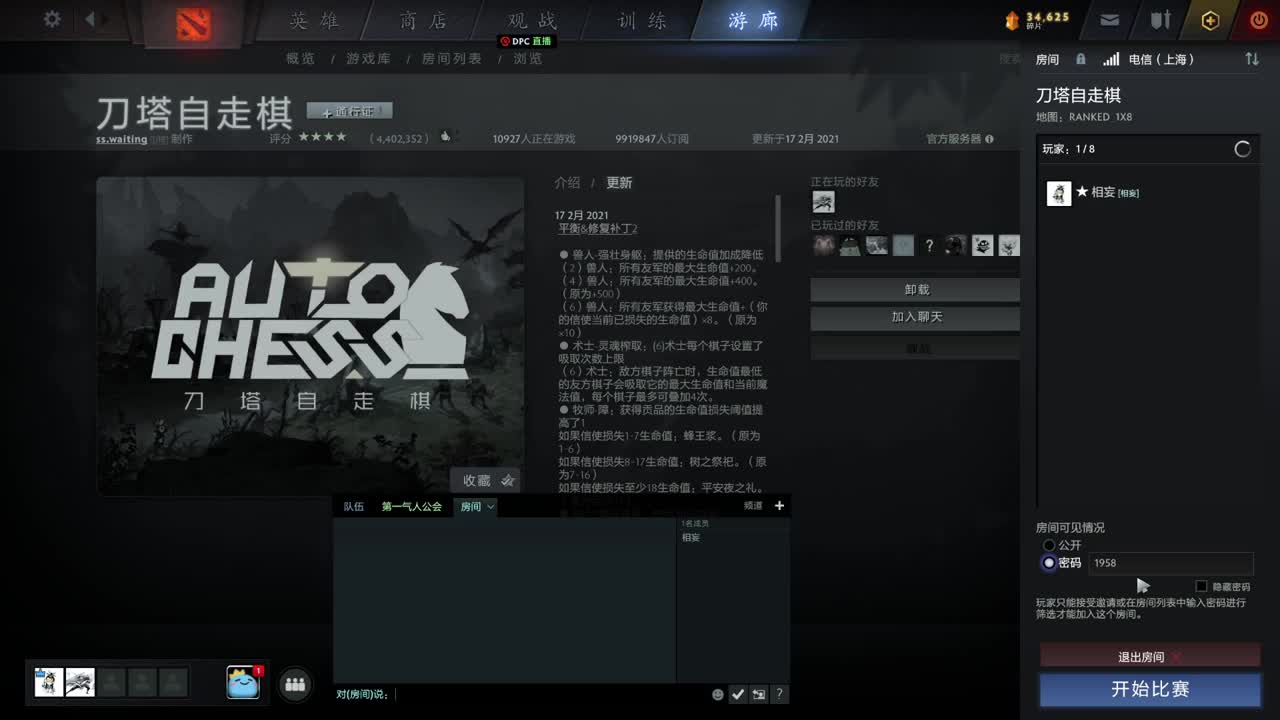Click the Dota Plus hexagon icon
This screenshot has height=720, width=1280.
(1210, 20)
